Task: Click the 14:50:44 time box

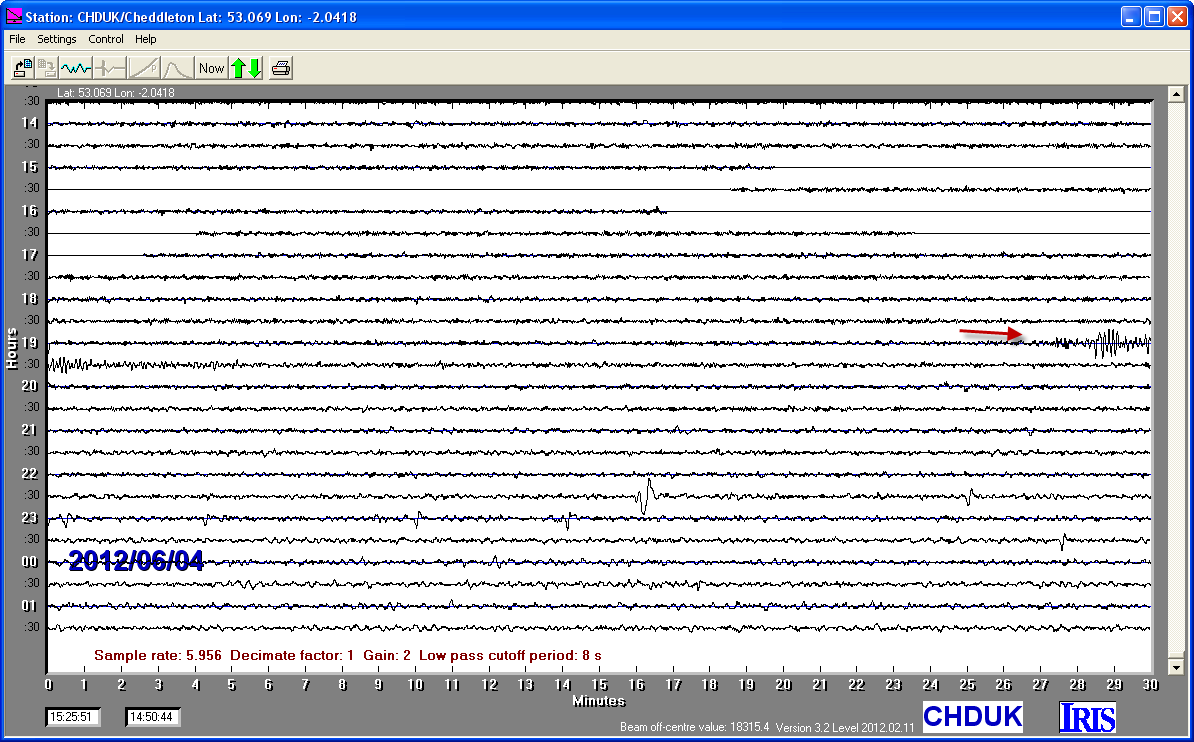Action: (x=152, y=717)
